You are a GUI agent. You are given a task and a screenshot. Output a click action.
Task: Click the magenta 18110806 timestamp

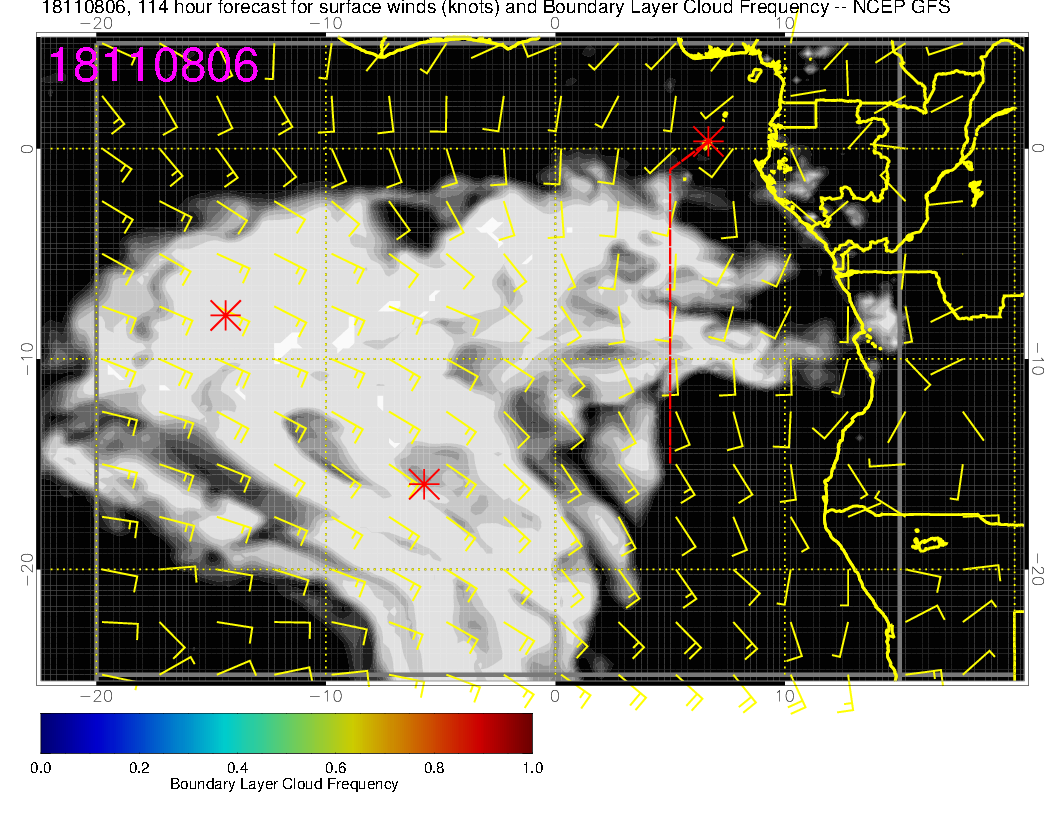point(154,64)
